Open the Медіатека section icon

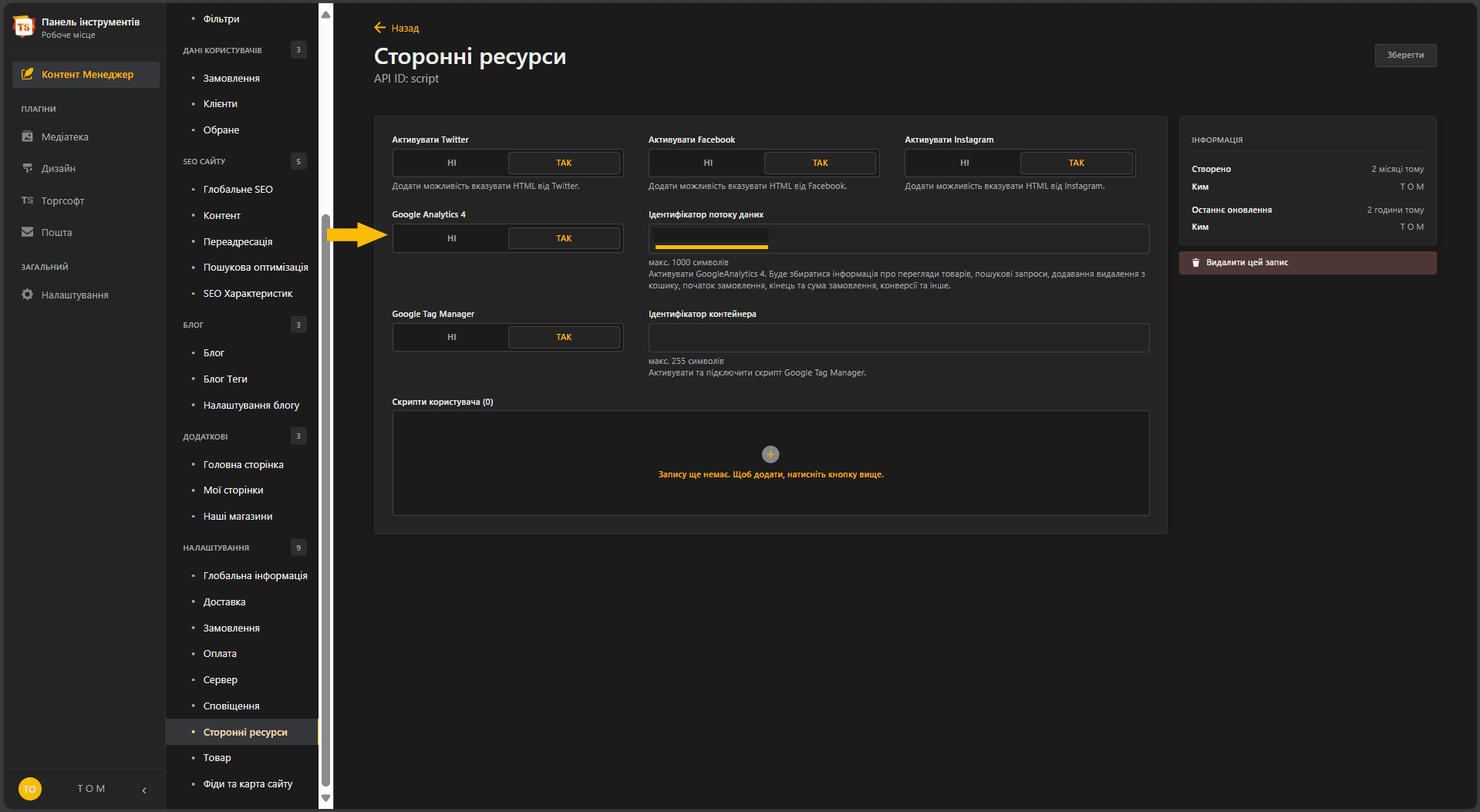28,136
